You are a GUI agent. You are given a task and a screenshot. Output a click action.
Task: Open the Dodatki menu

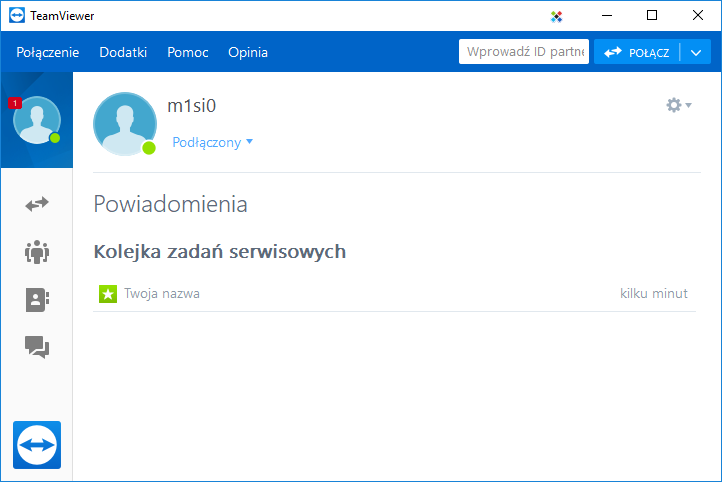tap(123, 52)
